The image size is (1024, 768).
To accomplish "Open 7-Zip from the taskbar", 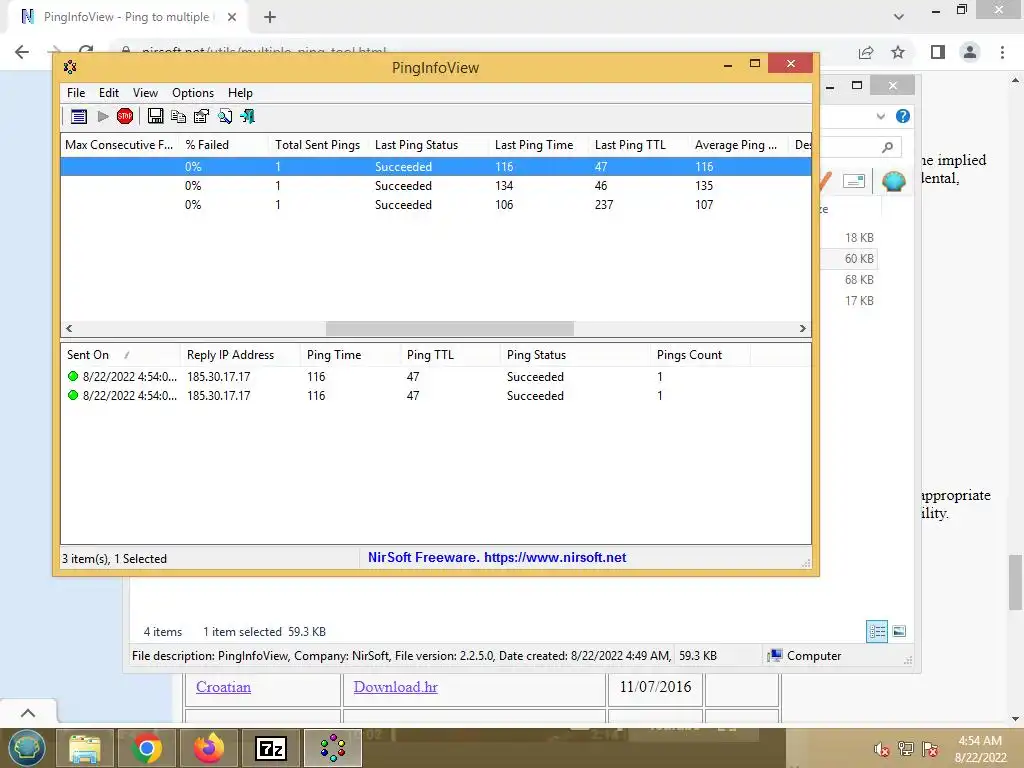I will pyautogui.click(x=271, y=748).
